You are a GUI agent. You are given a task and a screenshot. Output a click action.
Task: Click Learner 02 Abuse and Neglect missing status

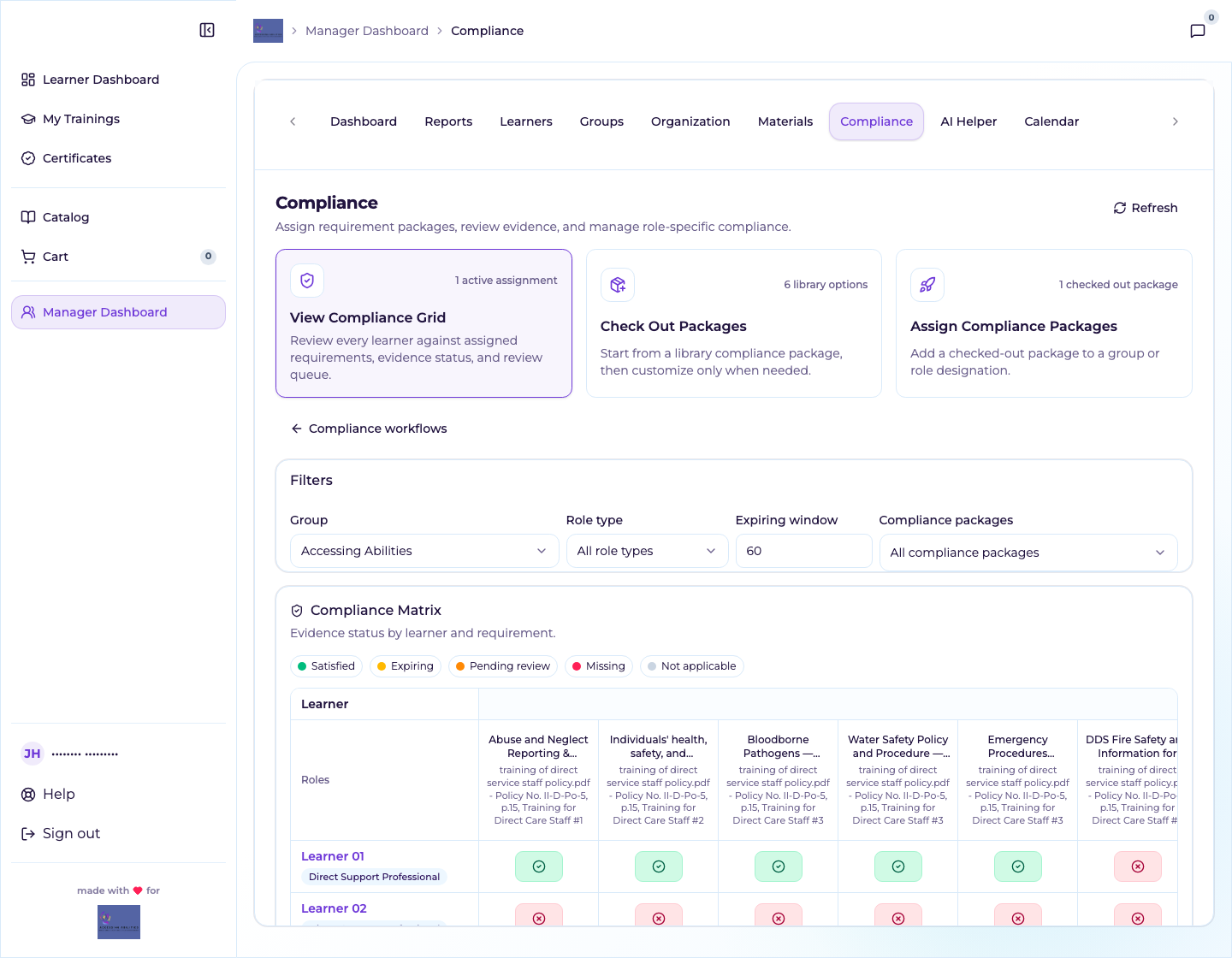539,915
